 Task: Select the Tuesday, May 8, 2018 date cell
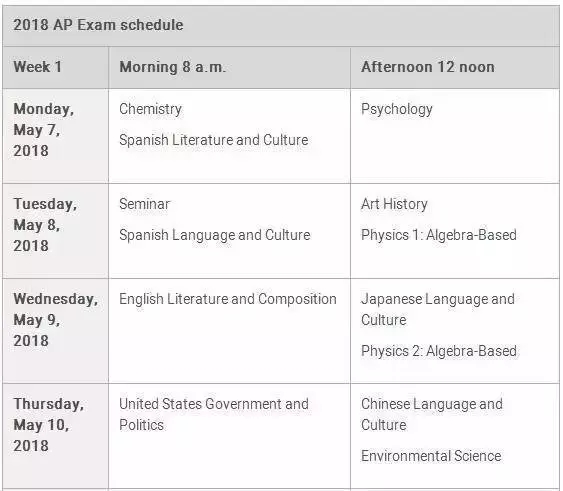pyautogui.click(x=55, y=231)
